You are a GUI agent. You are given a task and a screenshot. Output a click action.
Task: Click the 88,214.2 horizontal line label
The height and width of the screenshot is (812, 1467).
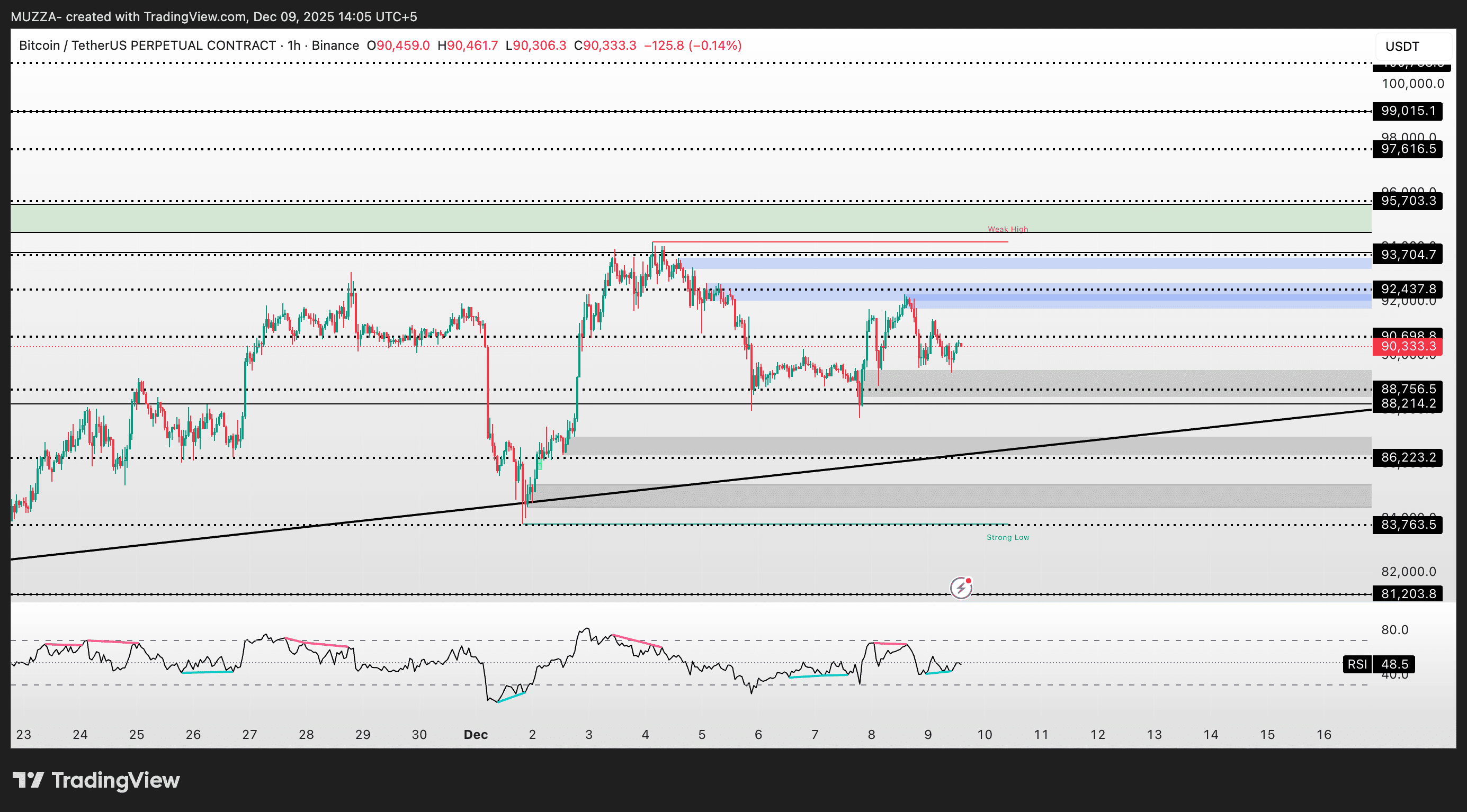1408,403
